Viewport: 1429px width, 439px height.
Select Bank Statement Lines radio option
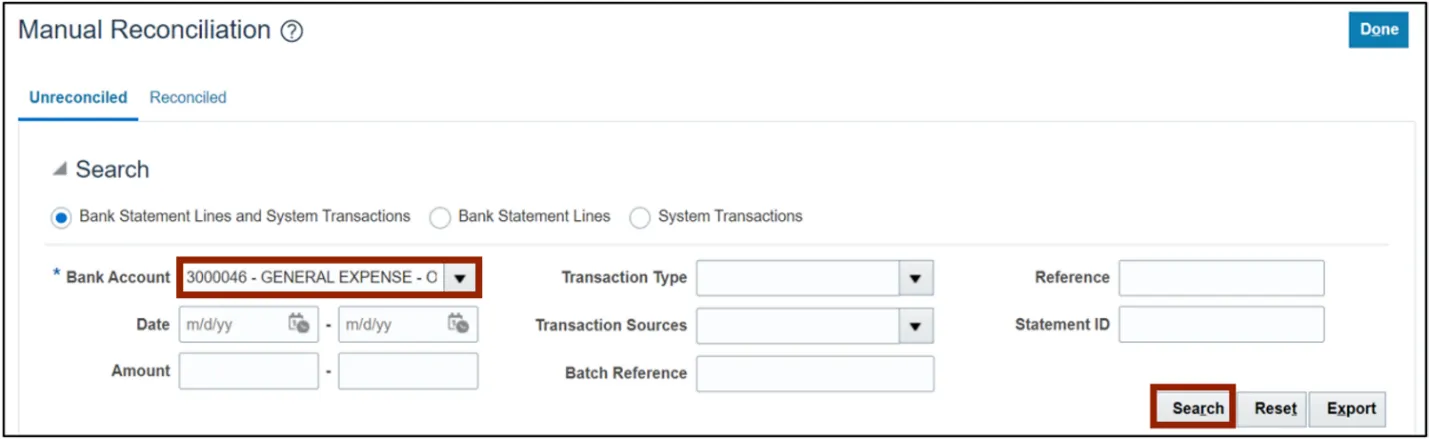[440, 217]
